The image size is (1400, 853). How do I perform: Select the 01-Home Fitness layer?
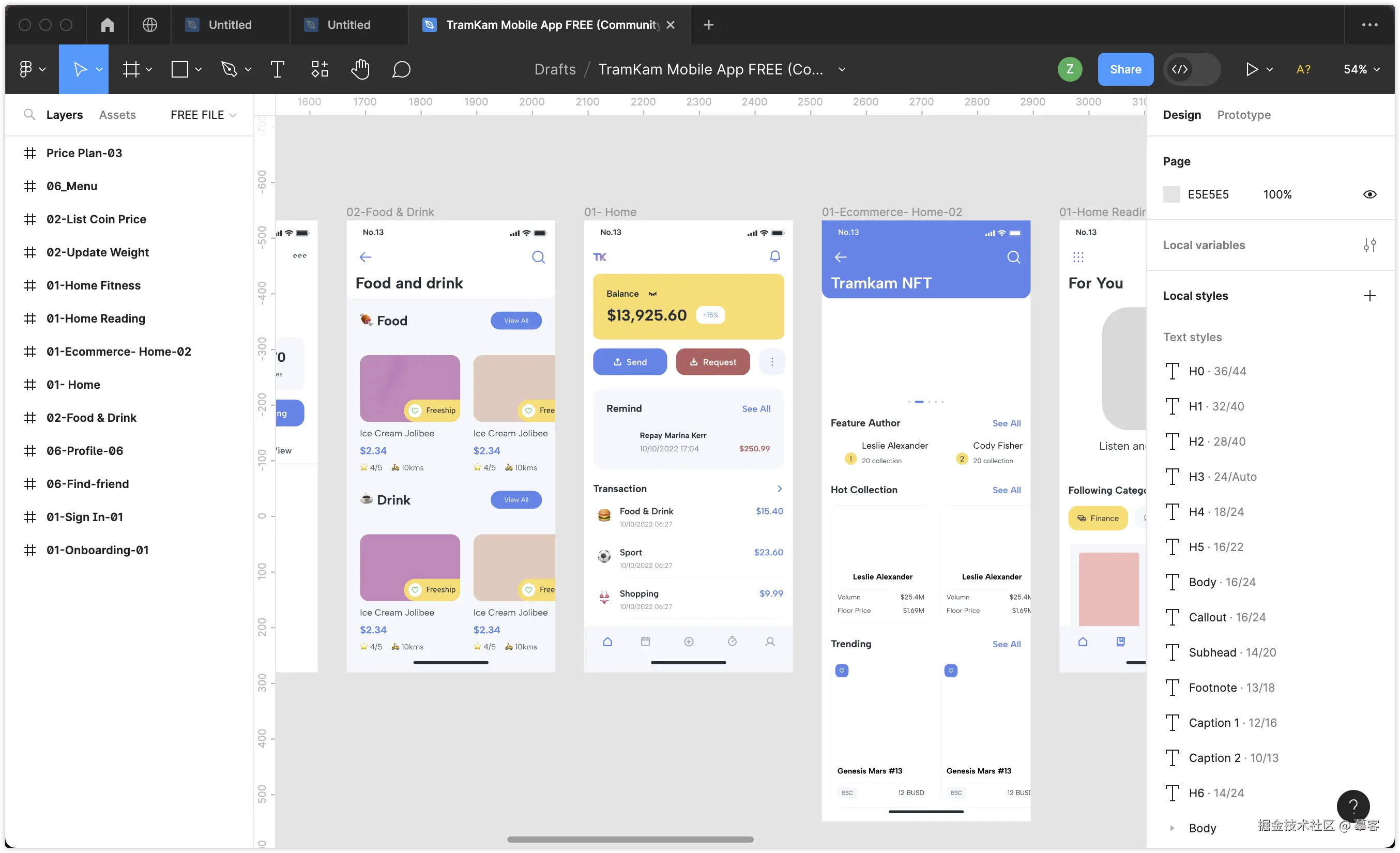[93, 285]
